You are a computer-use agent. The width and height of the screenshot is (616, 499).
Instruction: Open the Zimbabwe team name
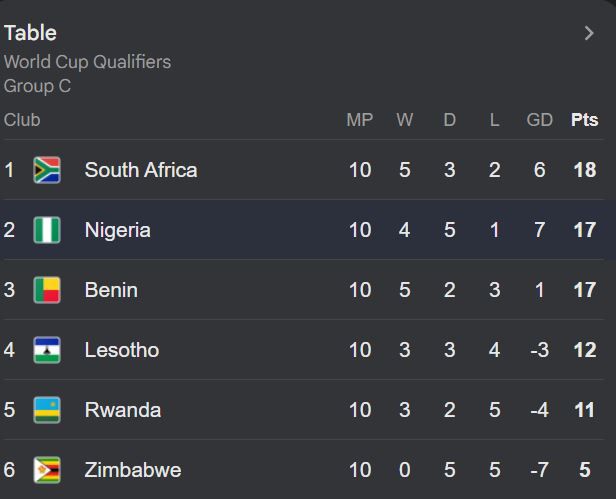point(133,470)
